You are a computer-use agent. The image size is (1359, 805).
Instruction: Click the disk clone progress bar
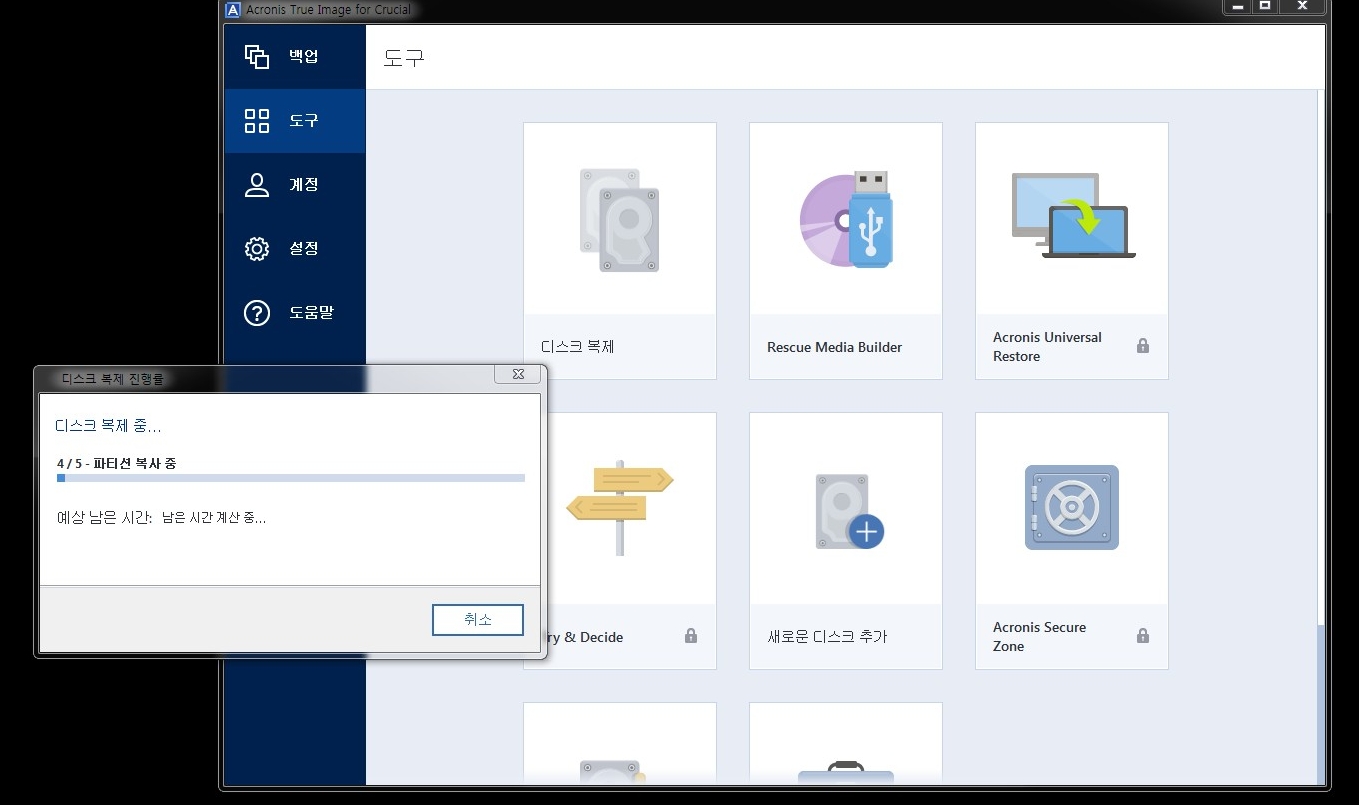[291, 478]
